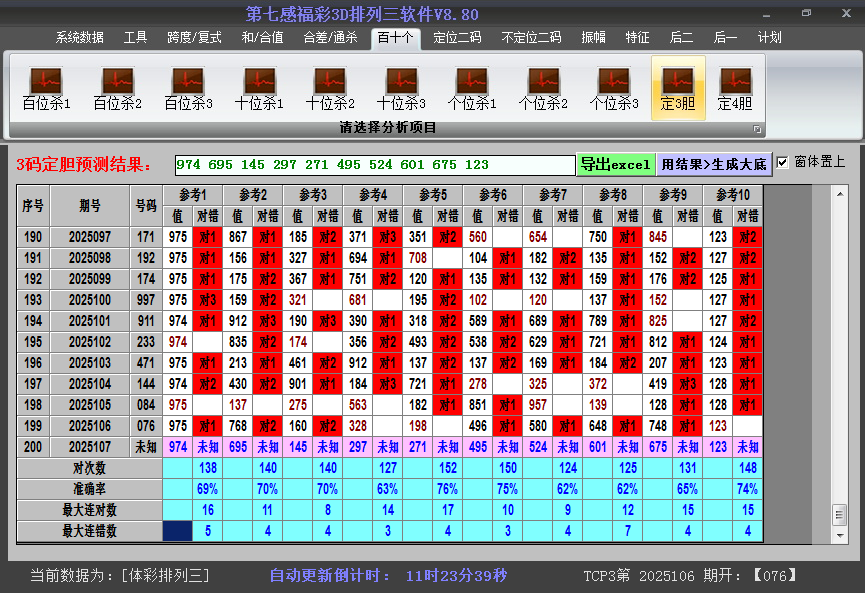Select the 十位杀1 analysis icon
This screenshot has height=593, width=865.
click(259, 88)
